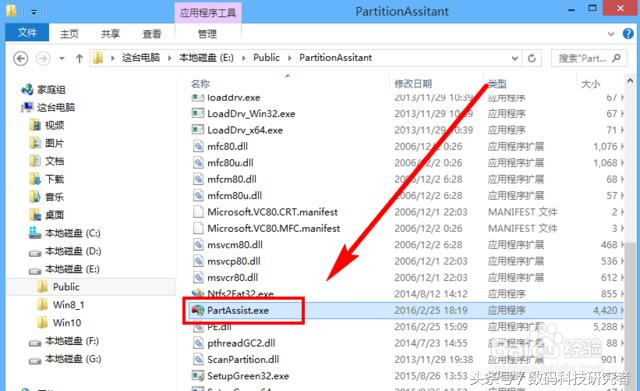640x391 pixels.
Task: Select the Ntfs2Fat32.exe file name
Action: (240, 294)
